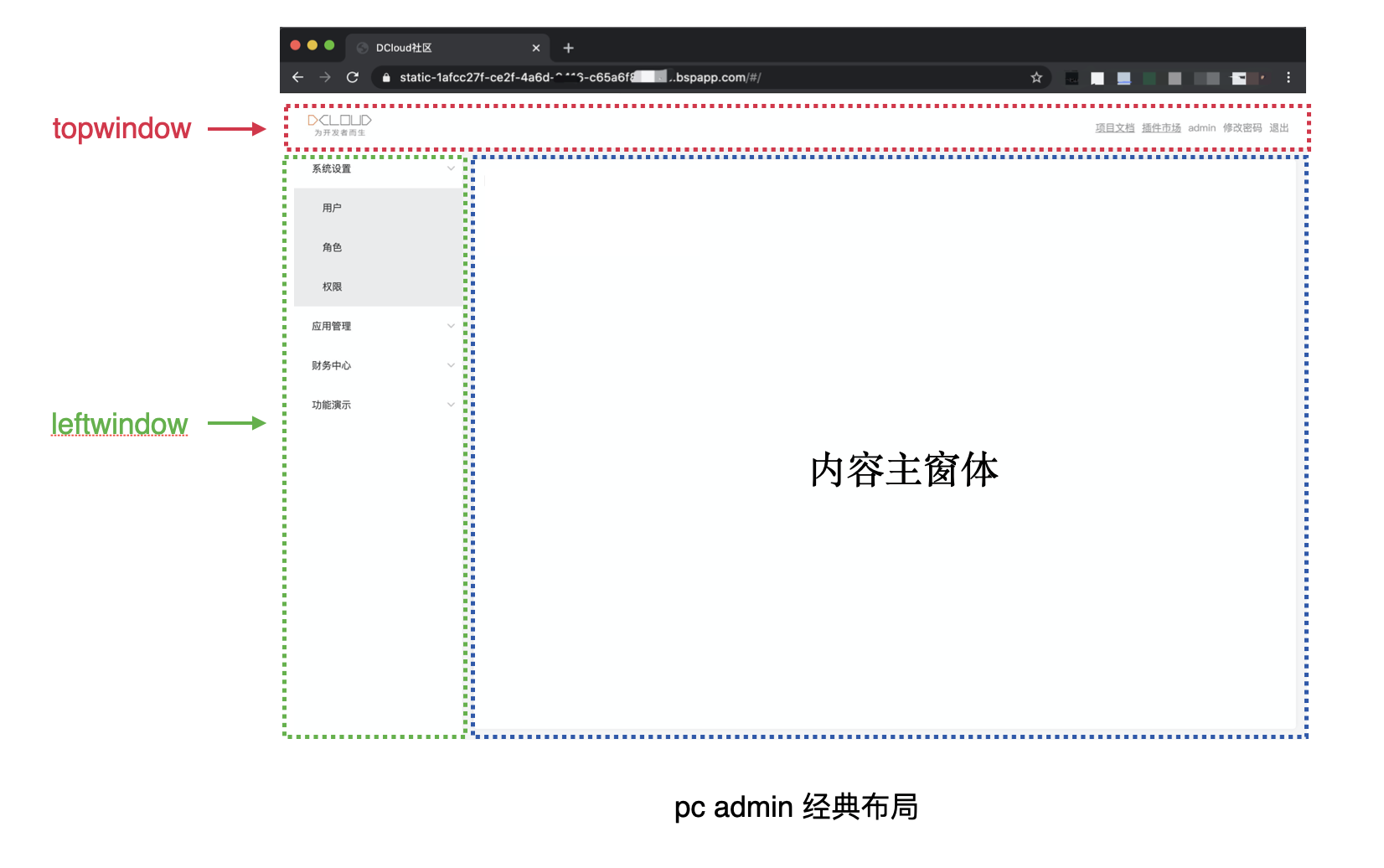This screenshot has width=1384, height=868.
Task: Expand the 财务中心 menu
Action: coord(452,364)
